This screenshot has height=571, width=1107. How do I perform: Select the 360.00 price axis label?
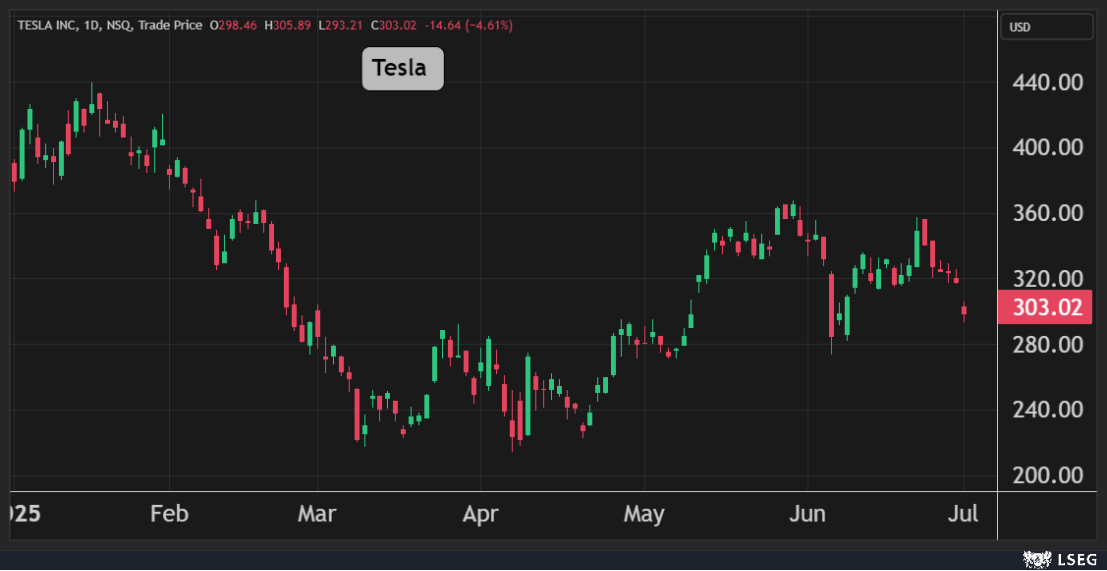click(x=1047, y=213)
